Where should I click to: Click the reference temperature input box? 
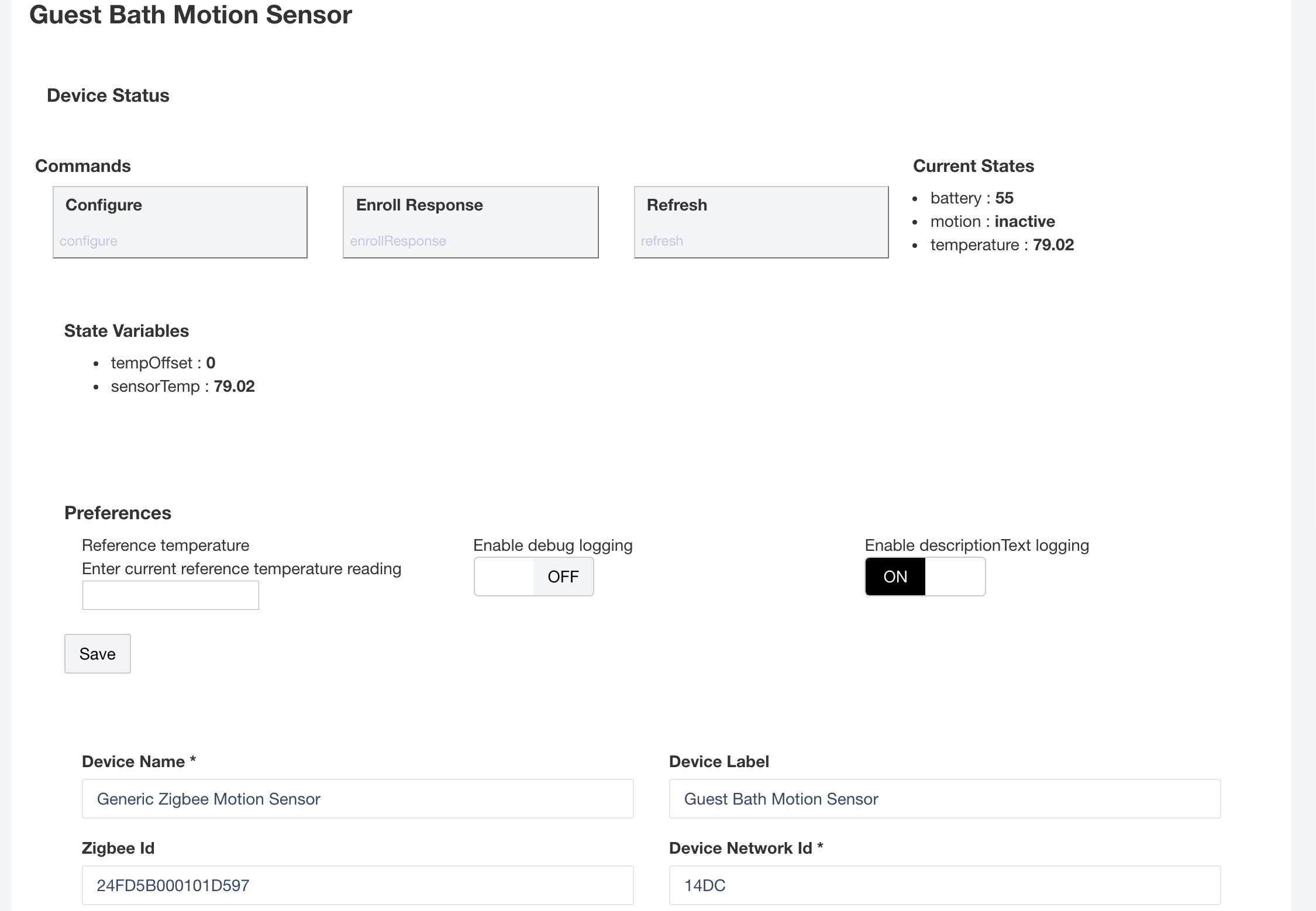click(171, 595)
